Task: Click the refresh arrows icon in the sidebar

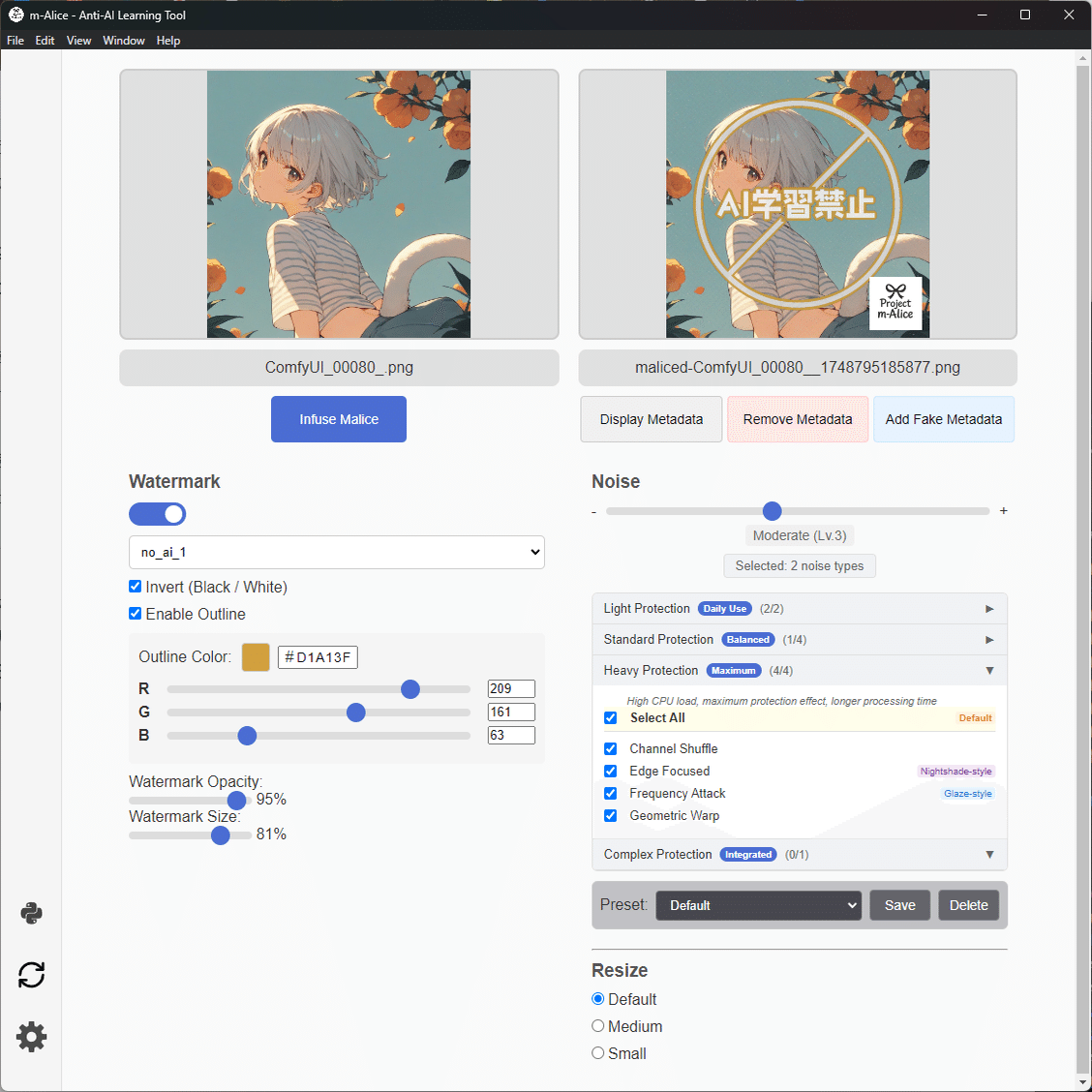Action: pyautogui.click(x=31, y=974)
